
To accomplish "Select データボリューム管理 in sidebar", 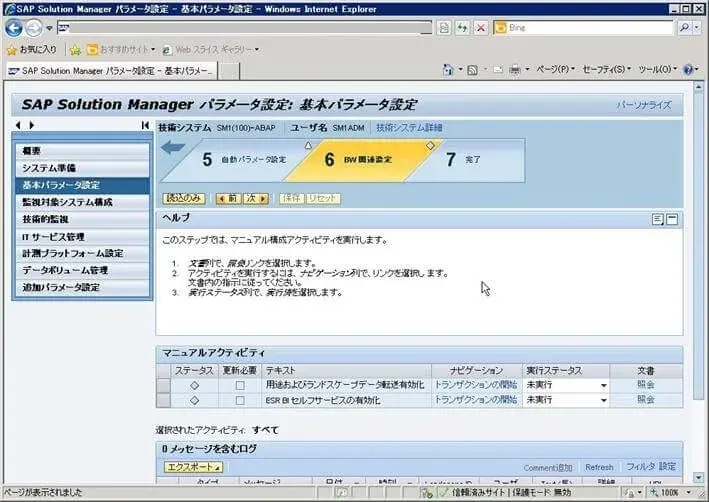I will [82, 270].
